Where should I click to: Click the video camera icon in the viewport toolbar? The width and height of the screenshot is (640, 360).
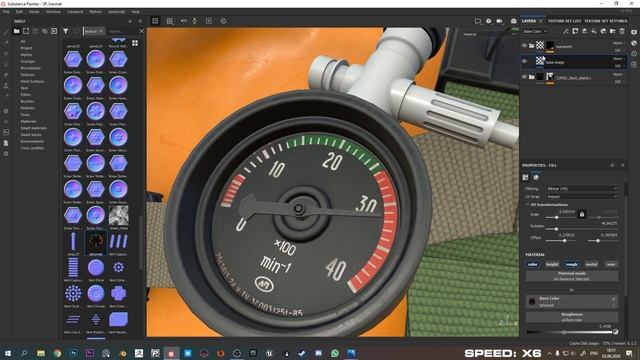click(x=499, y=21)
